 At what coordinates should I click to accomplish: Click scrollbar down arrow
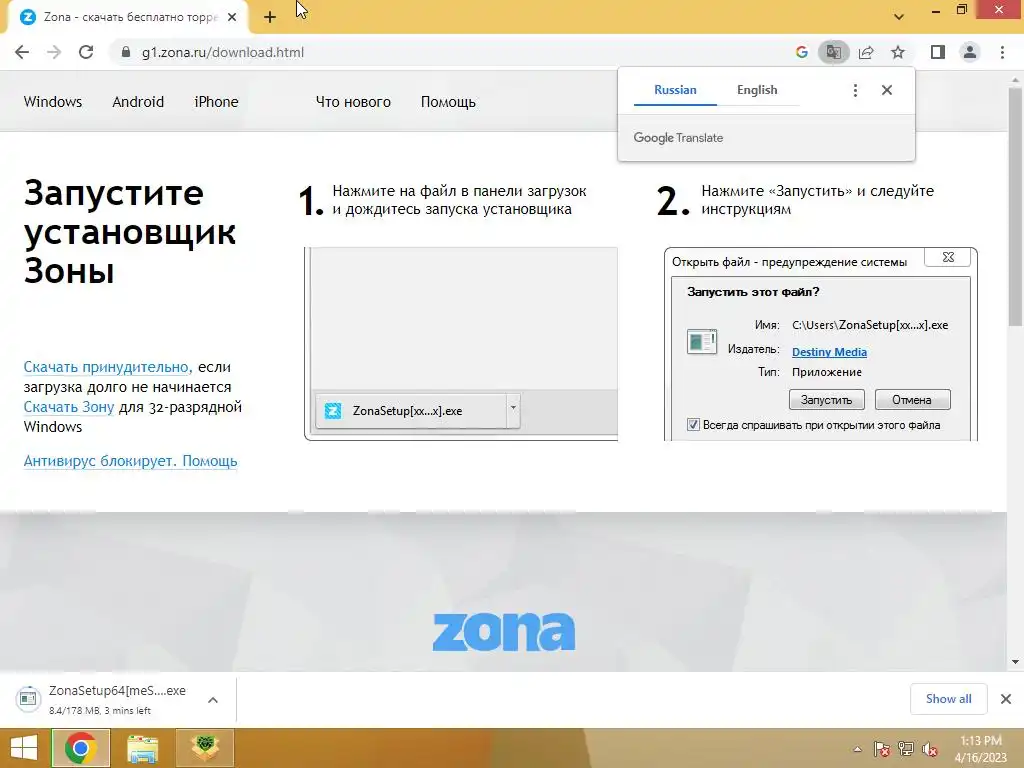1016,662
